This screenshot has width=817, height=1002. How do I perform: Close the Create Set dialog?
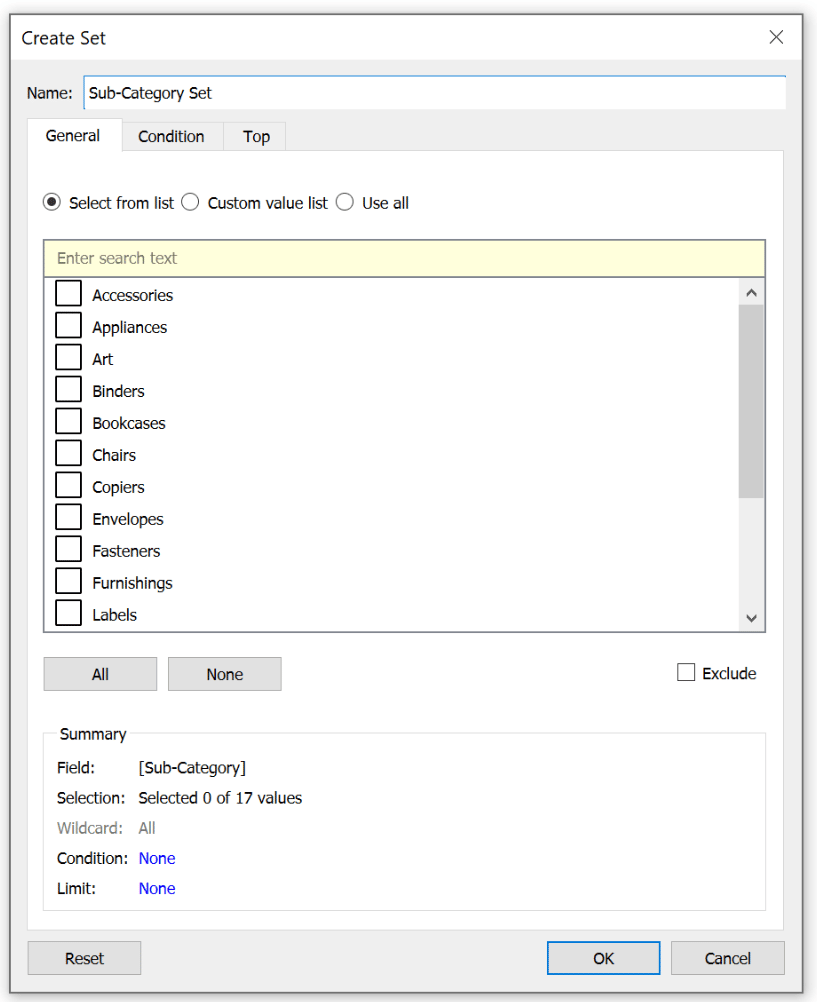click(776, 37)
